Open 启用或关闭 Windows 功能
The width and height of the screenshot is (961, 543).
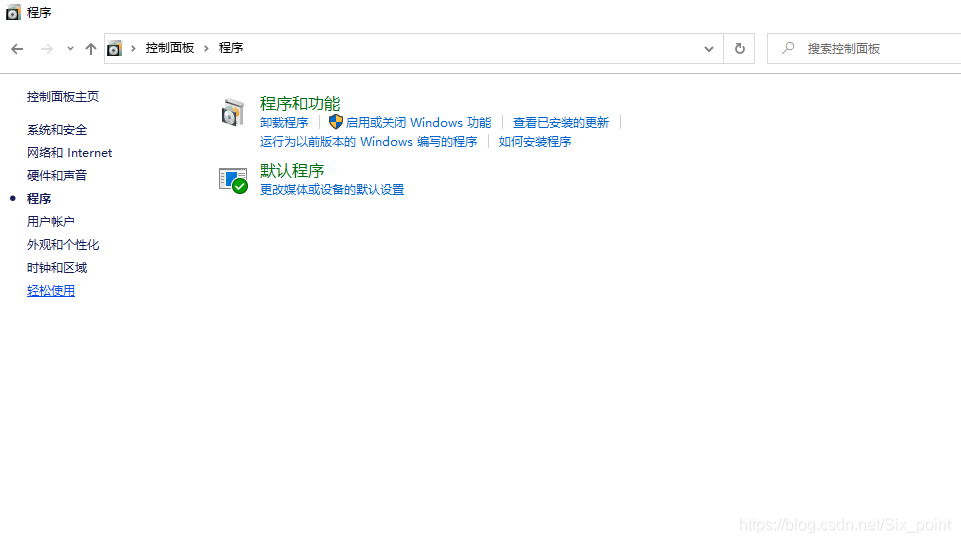[x=418, y=123]
